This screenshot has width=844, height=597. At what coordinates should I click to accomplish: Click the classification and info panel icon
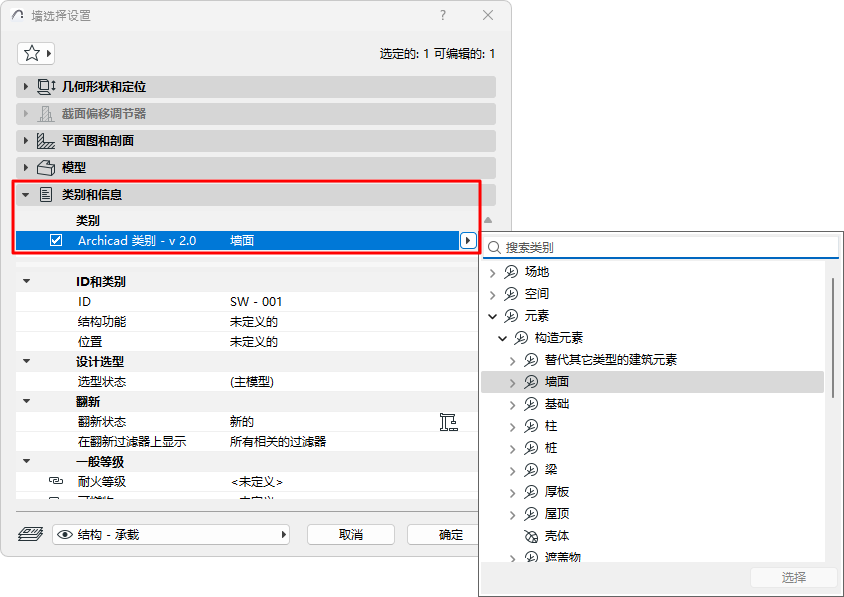tap(46, 194)
